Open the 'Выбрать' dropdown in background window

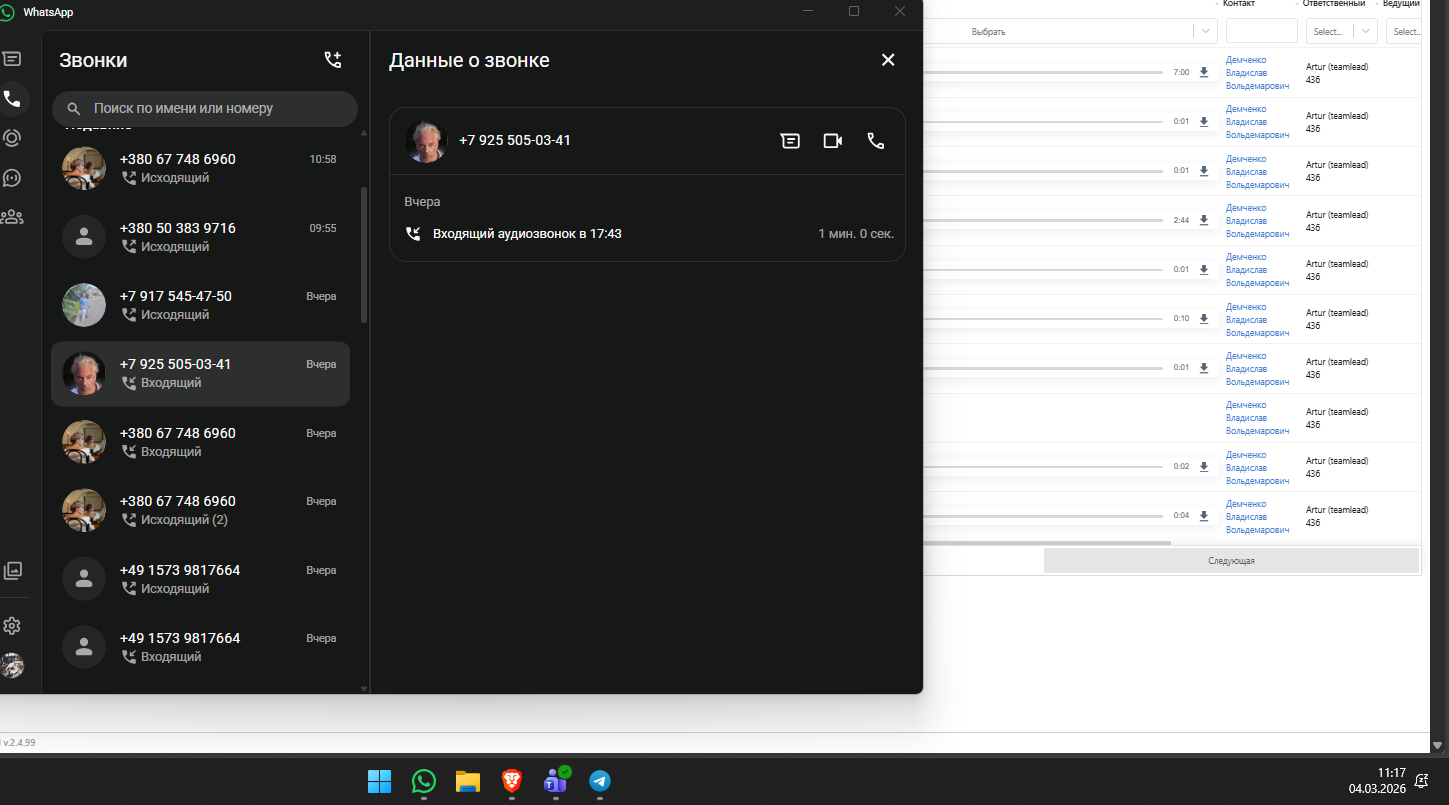tap(1070, 31)
